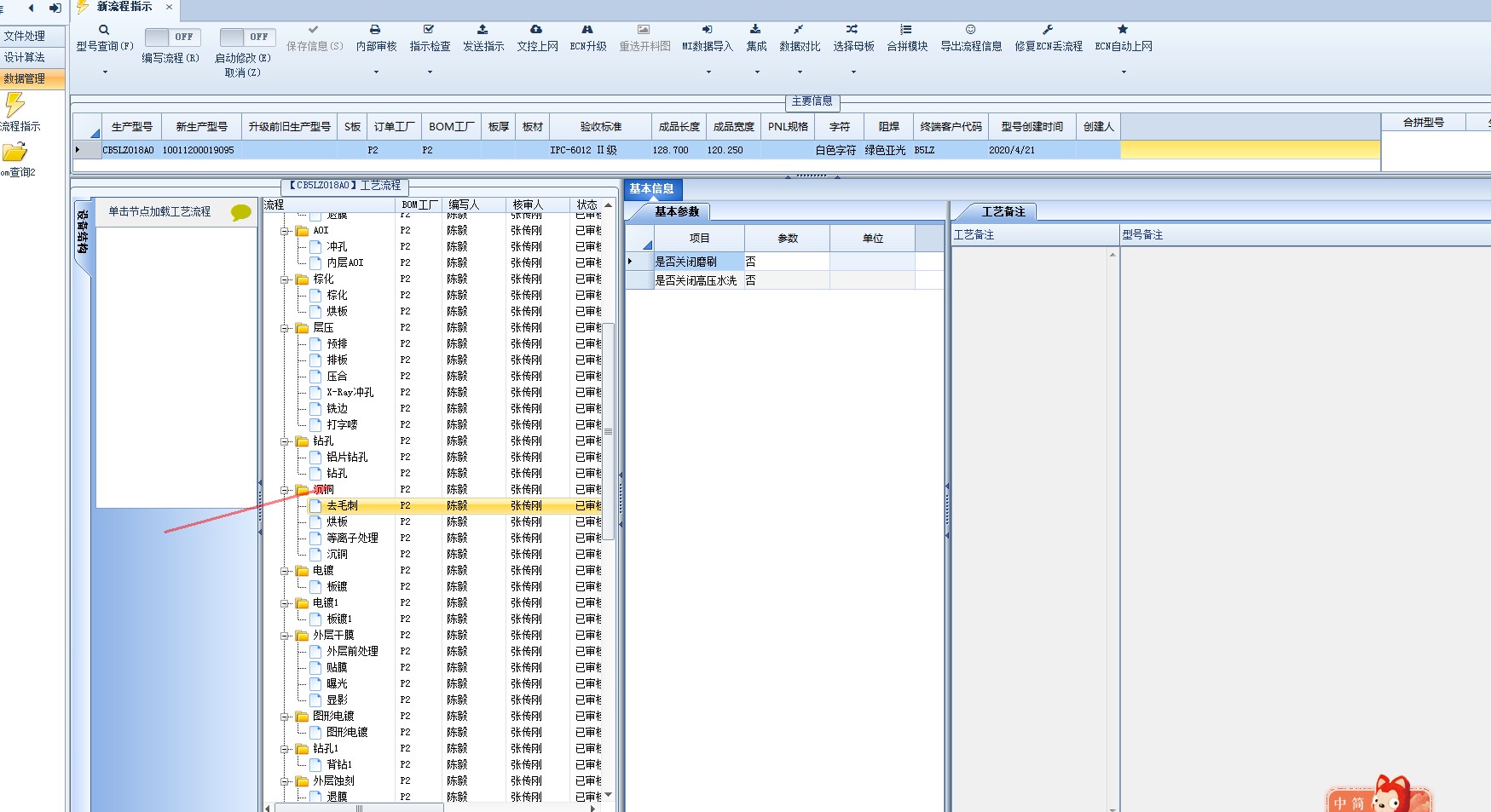Screen dimensions: 1491x812
Task: Click the back arrow icon at top left
Action: click(x=31, y=8)
